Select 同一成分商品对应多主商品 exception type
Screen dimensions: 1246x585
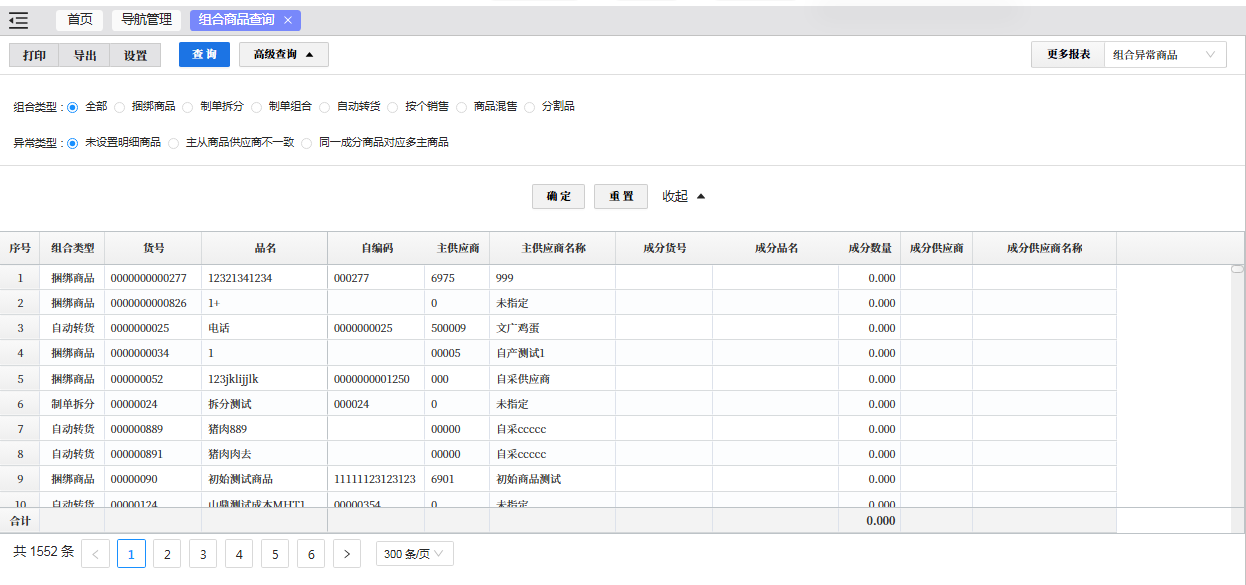tap(307, 143)
